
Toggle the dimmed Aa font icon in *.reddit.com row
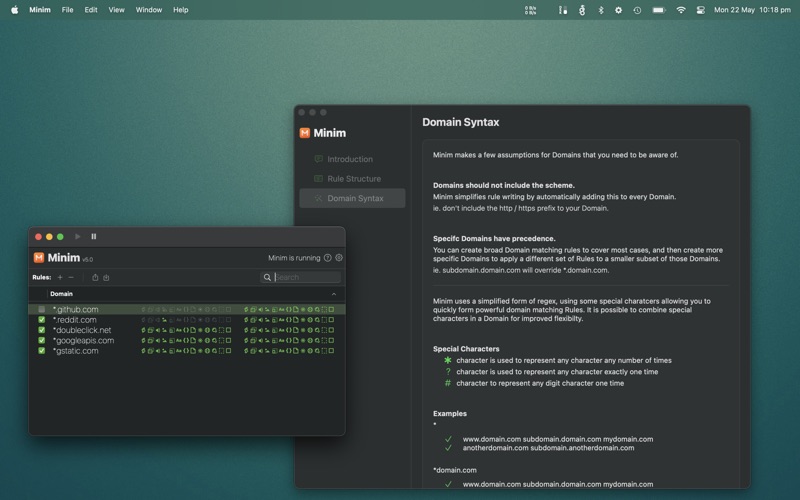pos(179,320)
